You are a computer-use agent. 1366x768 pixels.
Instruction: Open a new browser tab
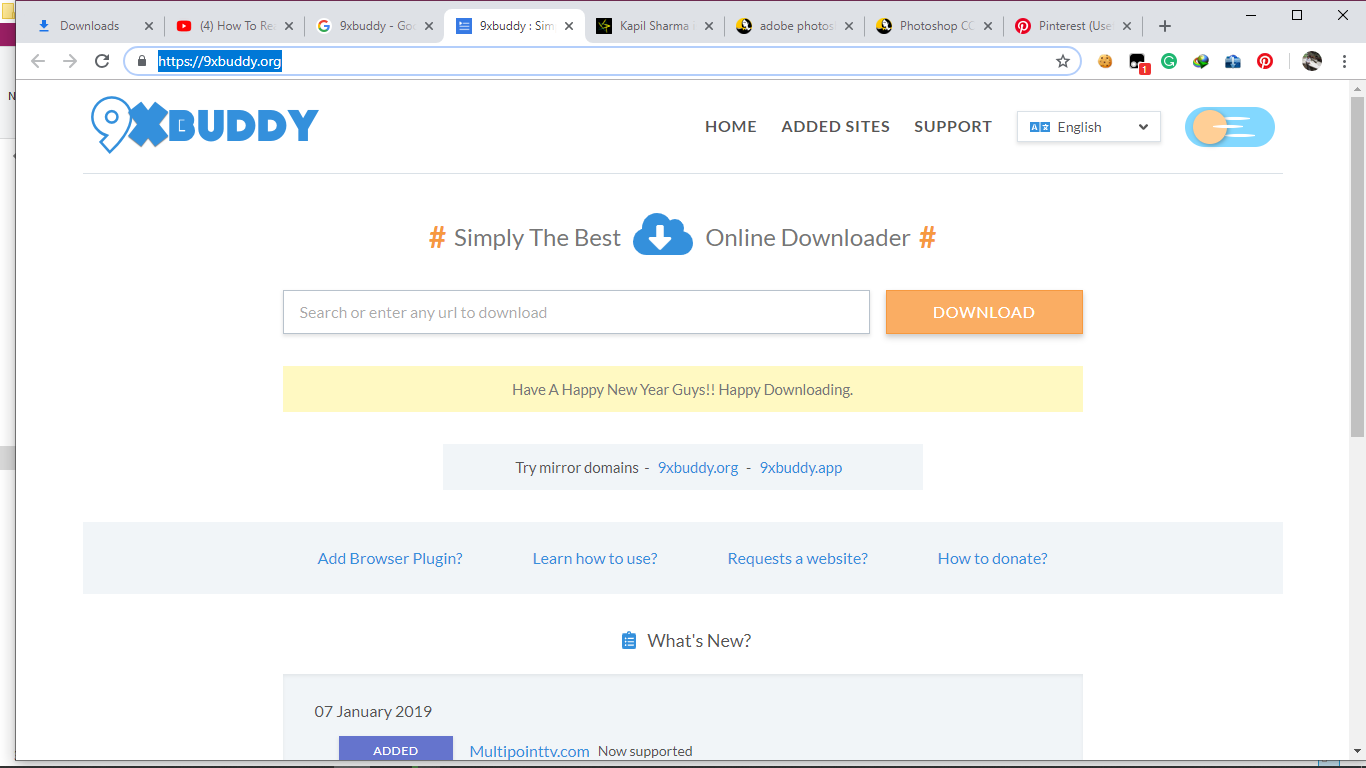1164,26
